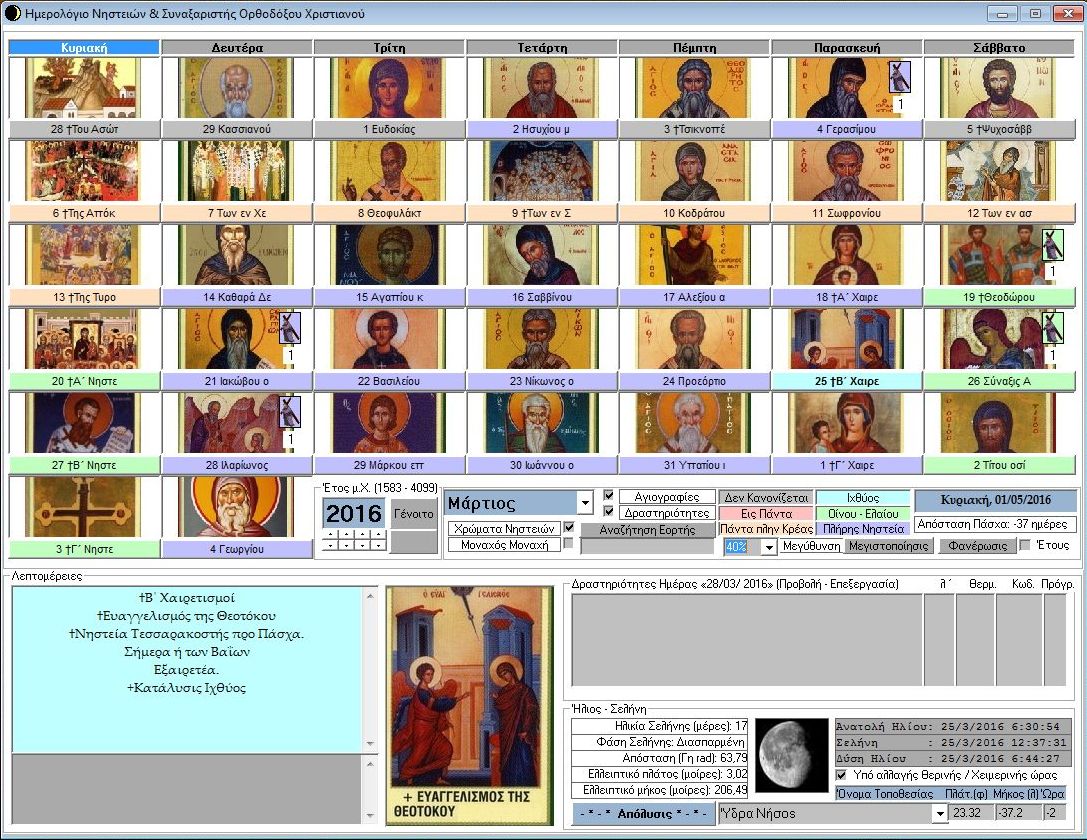The height and width of the screenshot is (840, 1087).
Task: Open the image above 22 Βασιλείου
Action: point(389,340)
